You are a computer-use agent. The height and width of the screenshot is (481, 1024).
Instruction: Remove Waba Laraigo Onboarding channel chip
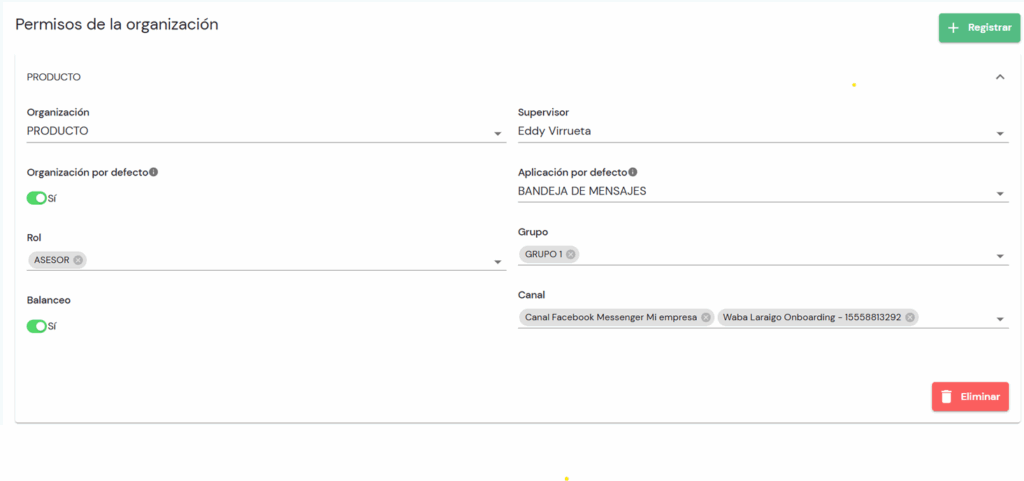click(910, 317)
